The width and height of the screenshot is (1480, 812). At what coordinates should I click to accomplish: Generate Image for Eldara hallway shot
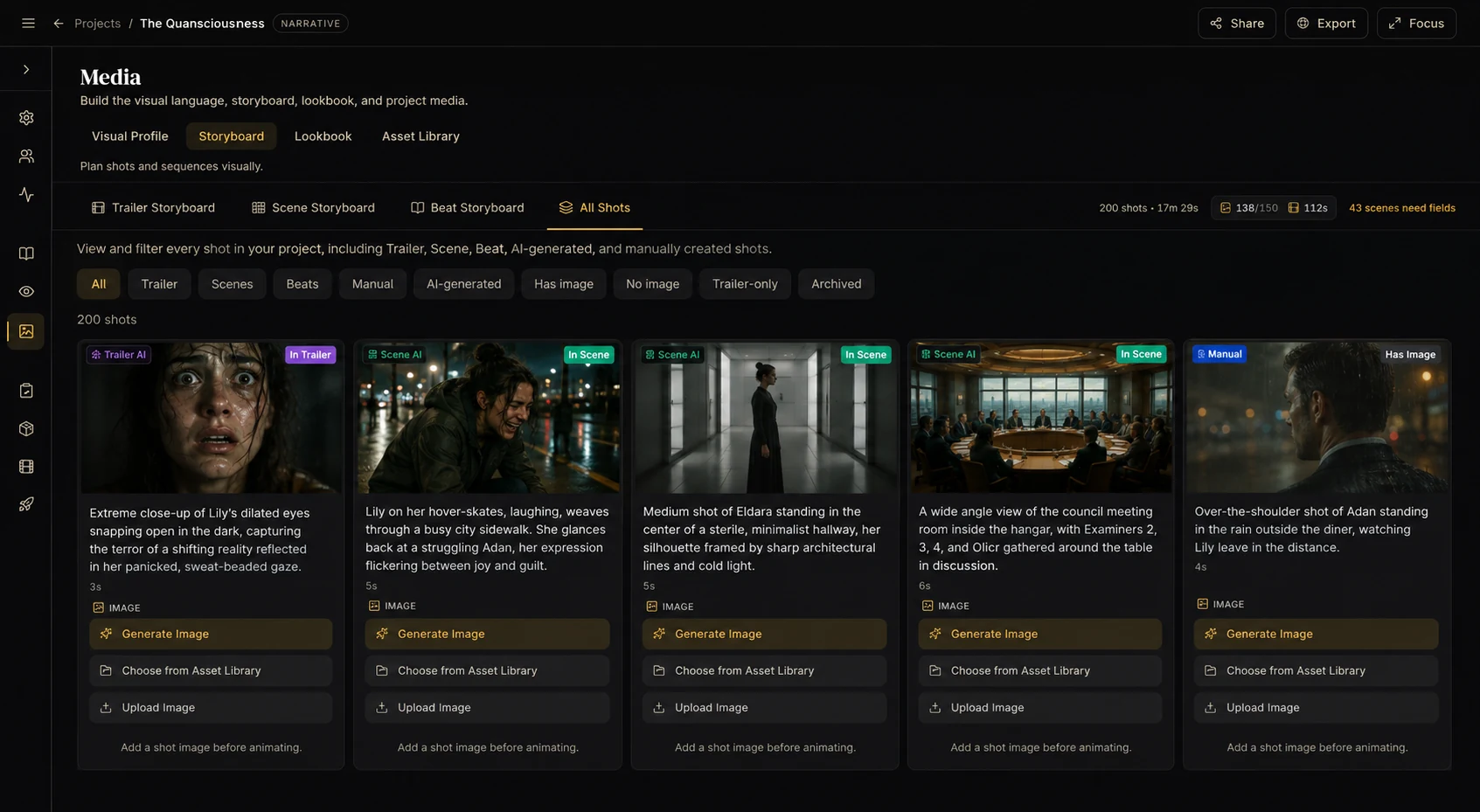click(x=764, y=634)
